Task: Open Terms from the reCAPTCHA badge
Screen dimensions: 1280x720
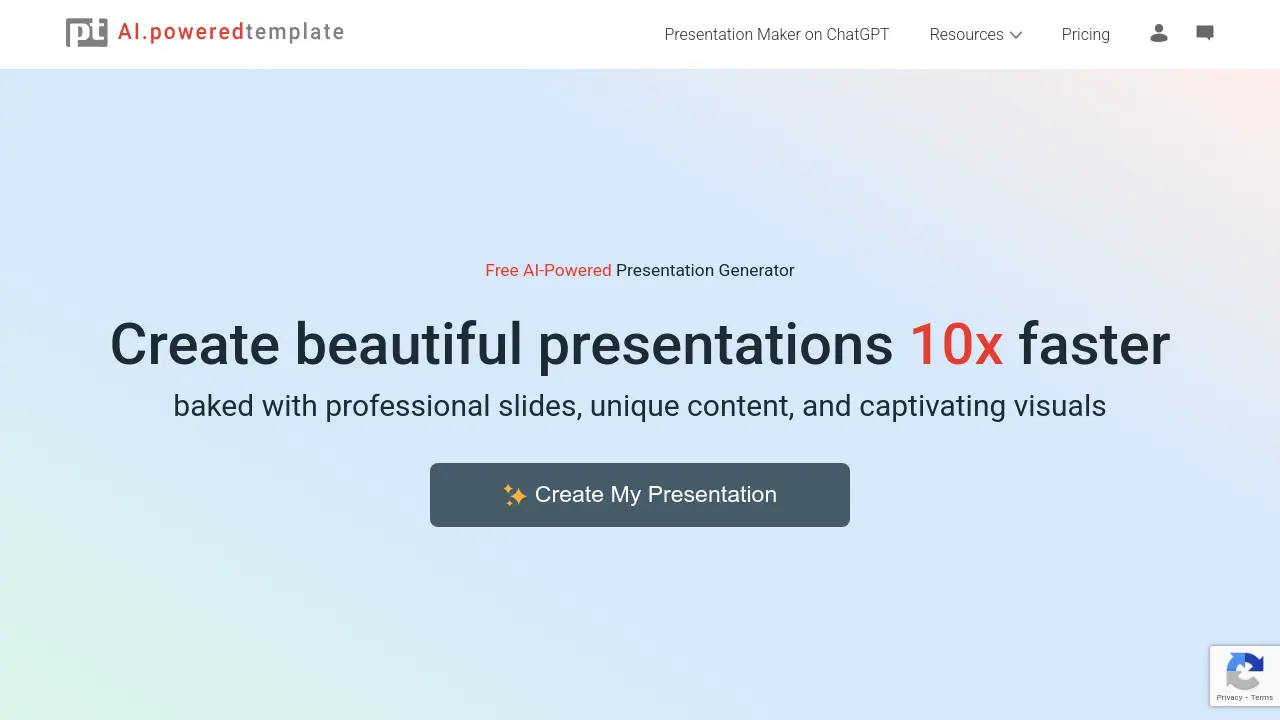Action: (1262, 697)
